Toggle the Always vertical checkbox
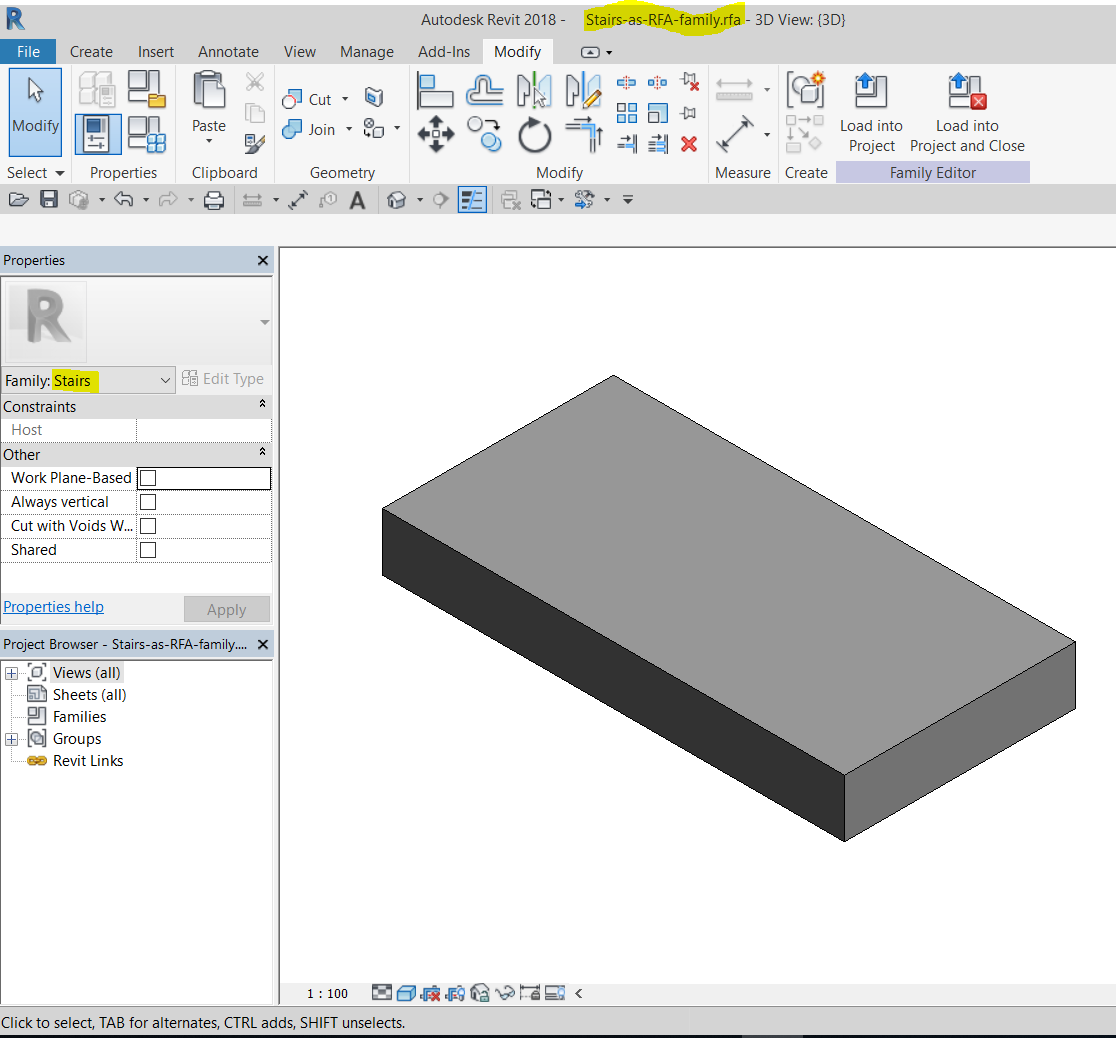Viewport: 1116px width, 1038px height. (x=148, y=502)
